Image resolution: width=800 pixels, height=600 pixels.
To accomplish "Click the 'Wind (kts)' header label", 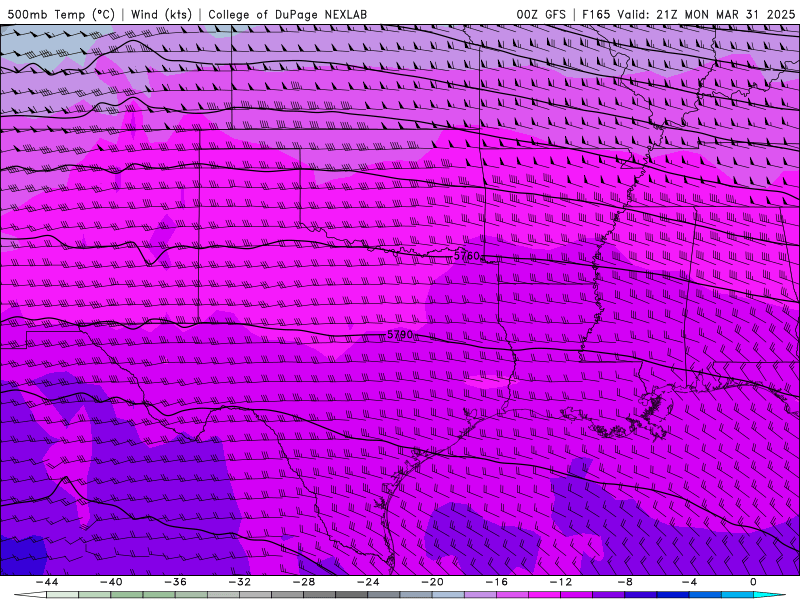I will point(161,14).
